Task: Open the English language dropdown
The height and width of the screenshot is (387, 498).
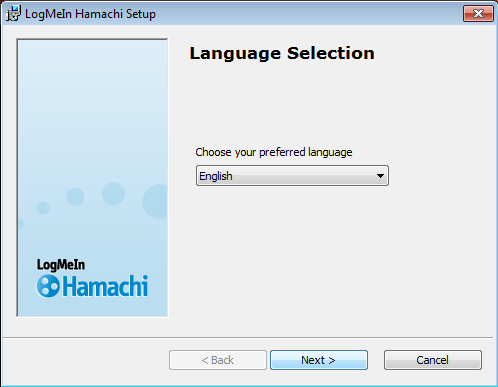Action: click(292, 176)
